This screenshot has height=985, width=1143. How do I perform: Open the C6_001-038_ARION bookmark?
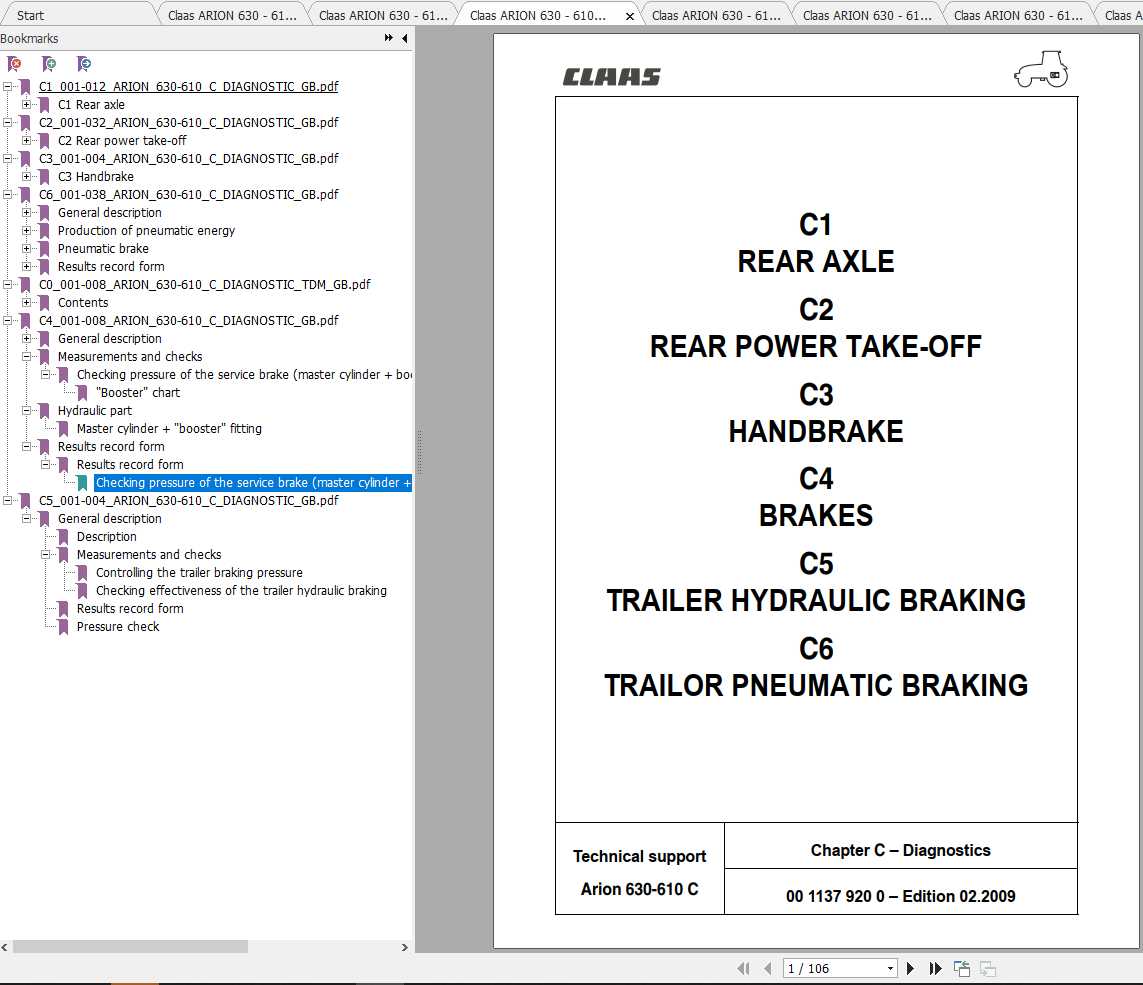[x=188, y=194]
